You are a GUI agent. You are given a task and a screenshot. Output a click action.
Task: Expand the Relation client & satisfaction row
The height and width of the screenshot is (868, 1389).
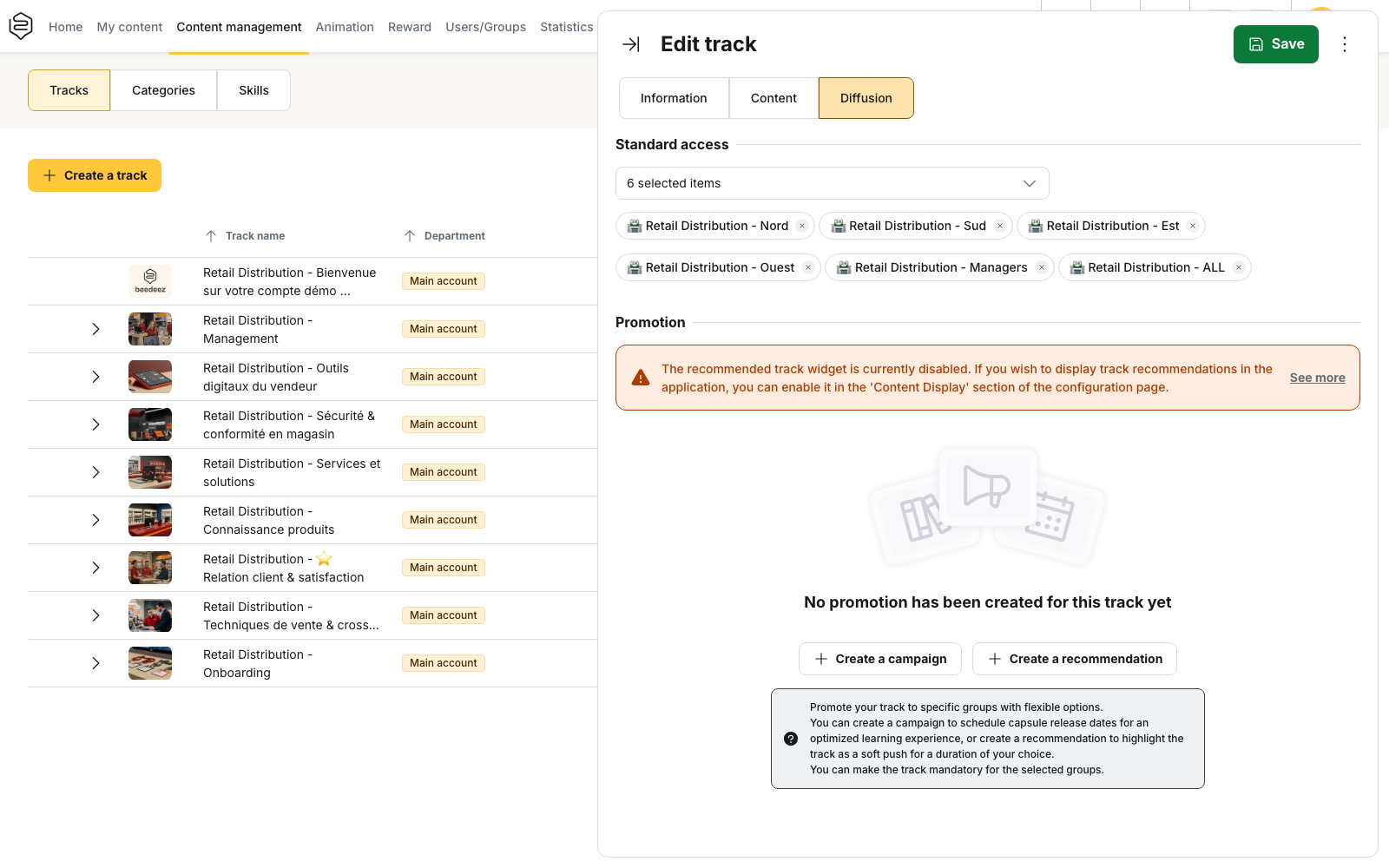point(95,568)
